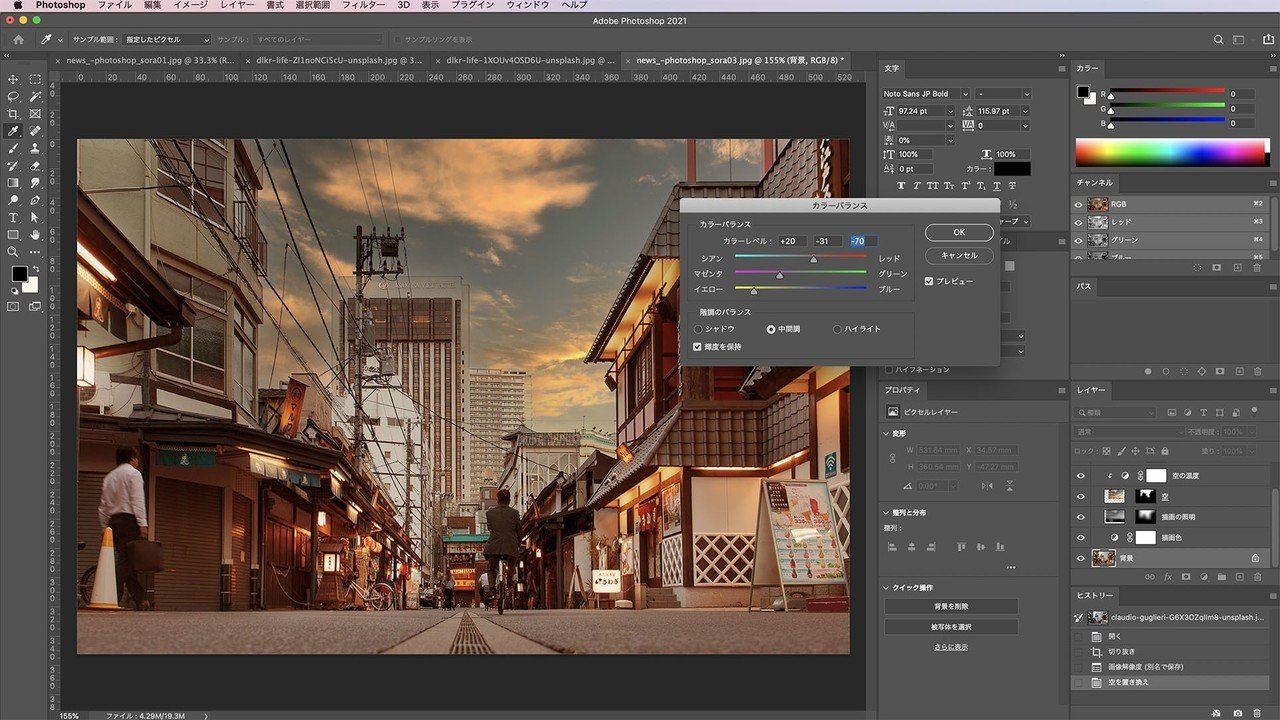Collapse the クイック操作 section

887,588
